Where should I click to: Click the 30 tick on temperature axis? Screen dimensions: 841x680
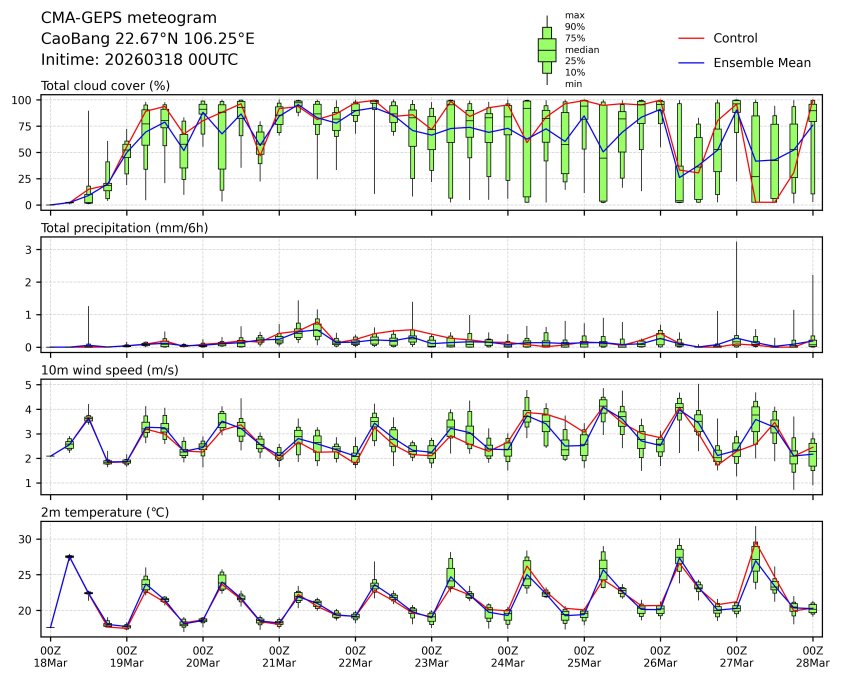point(29,539)
